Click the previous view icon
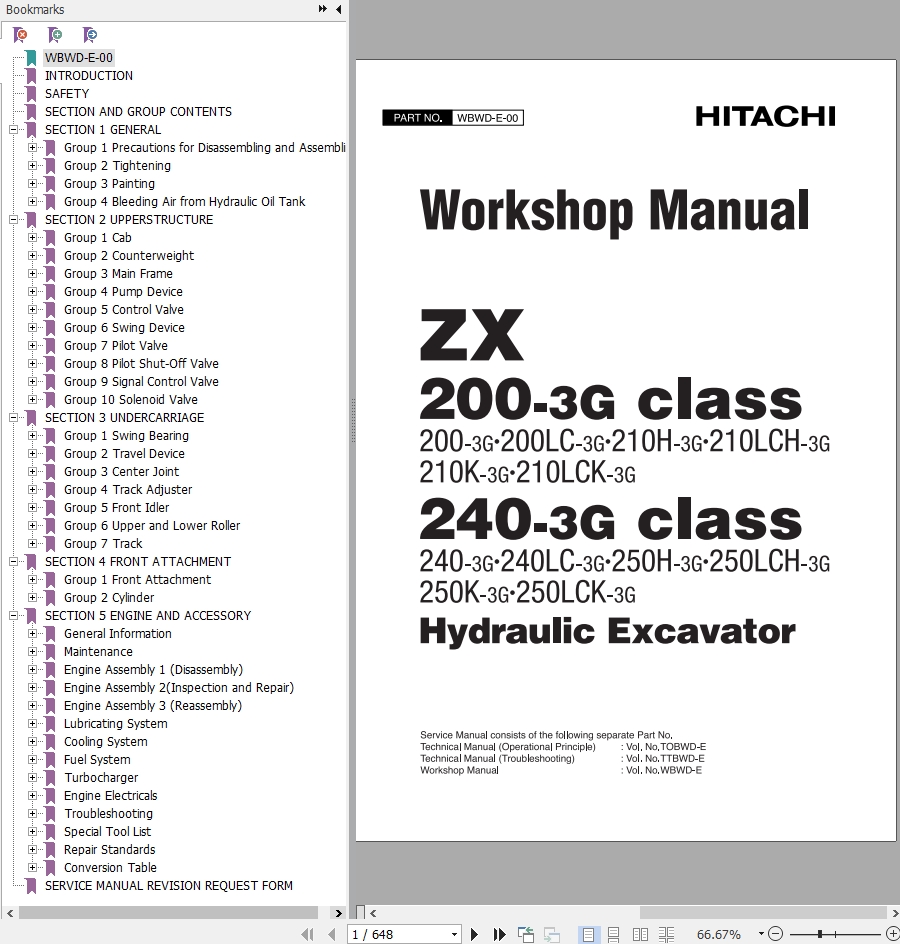 click(526, 934)
